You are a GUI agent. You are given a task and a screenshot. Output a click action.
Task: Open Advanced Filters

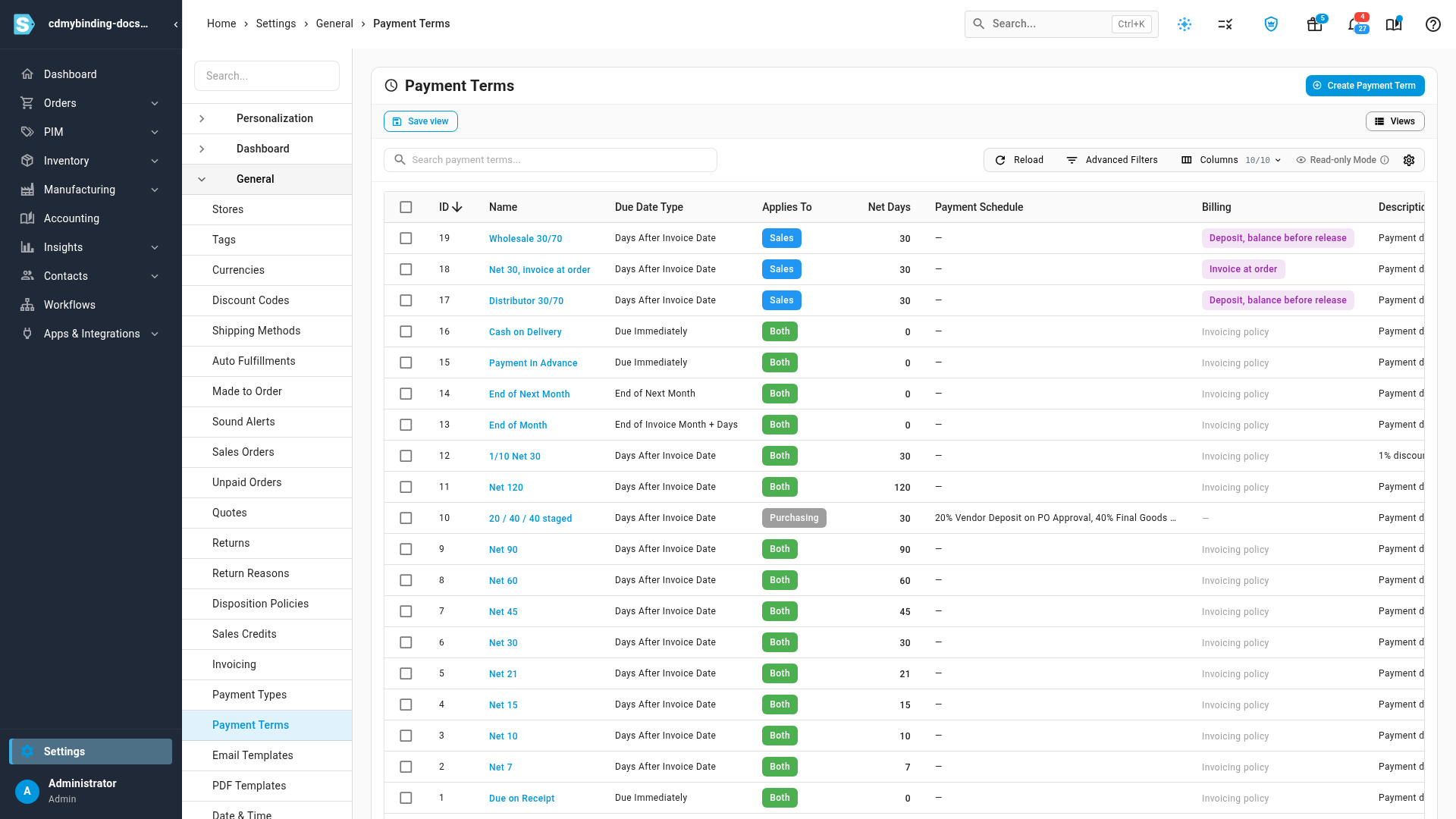coord(1112,160)
